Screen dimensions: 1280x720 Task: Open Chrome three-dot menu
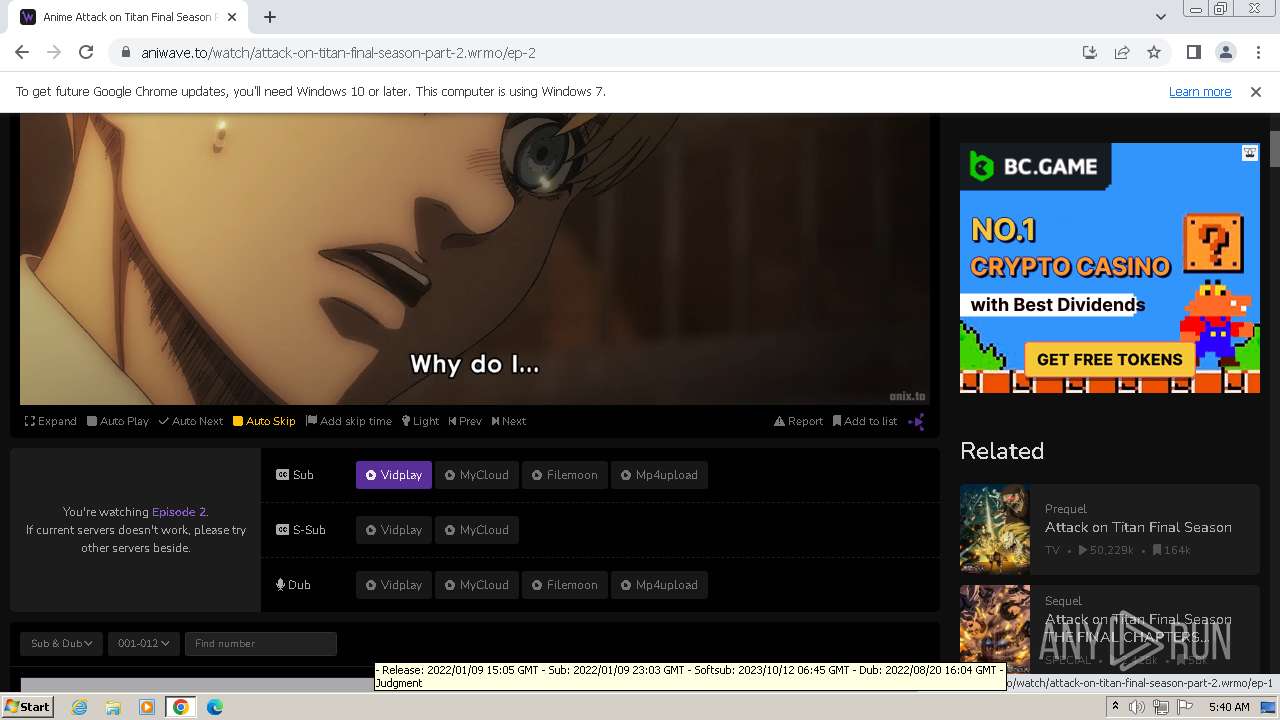(1257, 53)
